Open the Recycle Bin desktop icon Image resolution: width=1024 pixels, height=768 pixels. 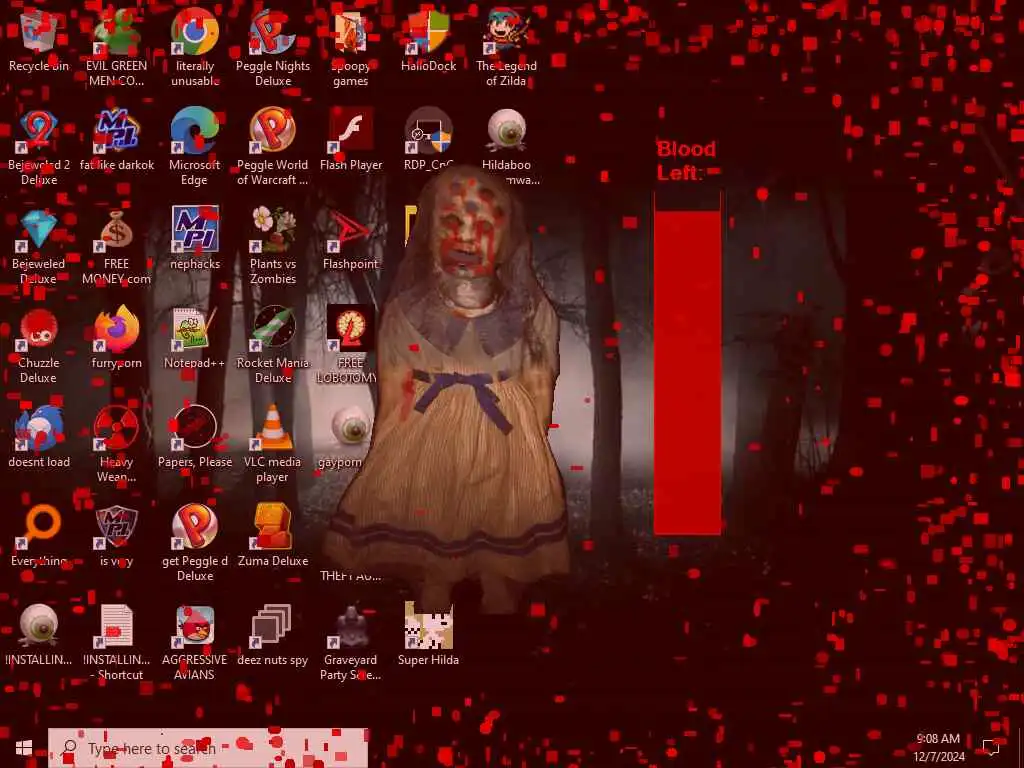coord(39,32)
